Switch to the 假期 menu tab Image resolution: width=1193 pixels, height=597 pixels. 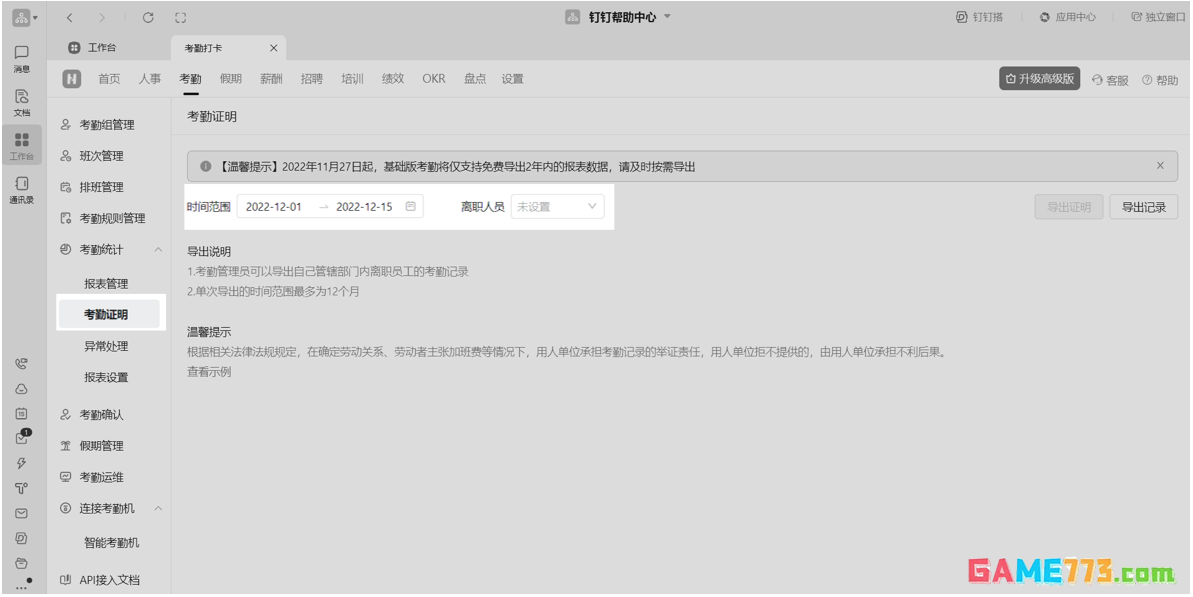[x=231, y=79]
